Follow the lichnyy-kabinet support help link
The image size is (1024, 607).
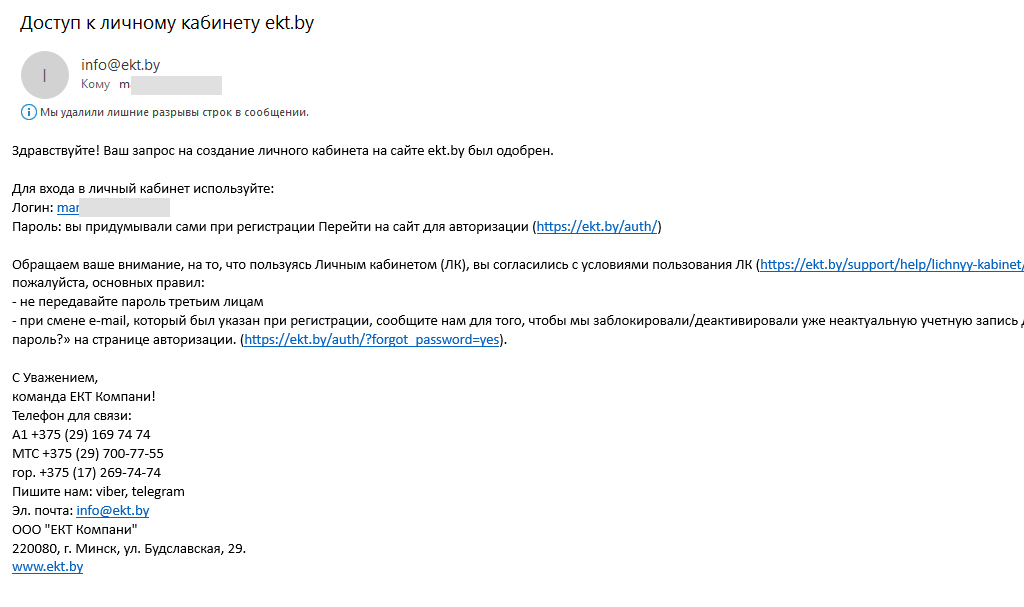coord(892,265)
